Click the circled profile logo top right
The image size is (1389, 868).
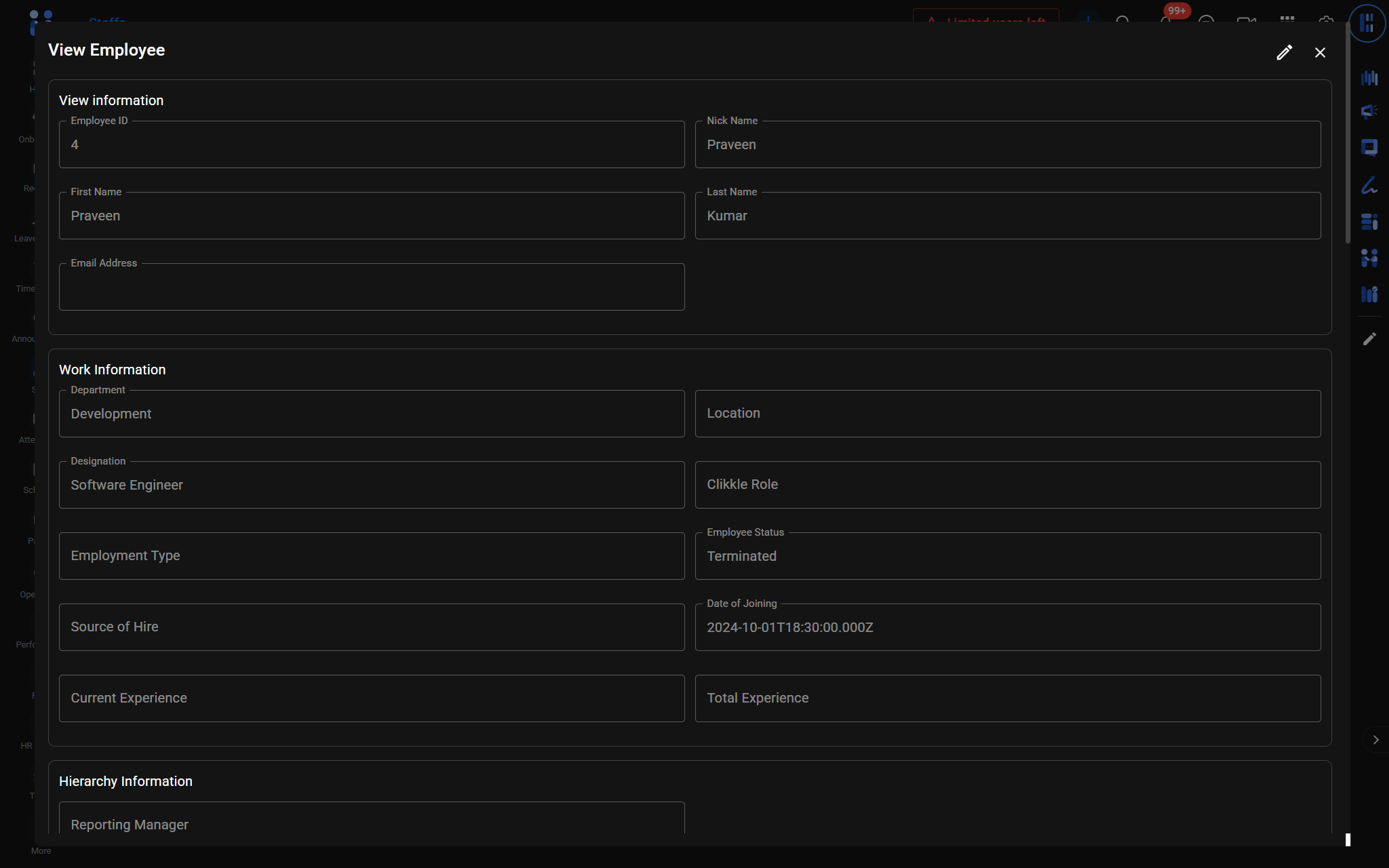pyautogui.click(x=1367, y=24)
